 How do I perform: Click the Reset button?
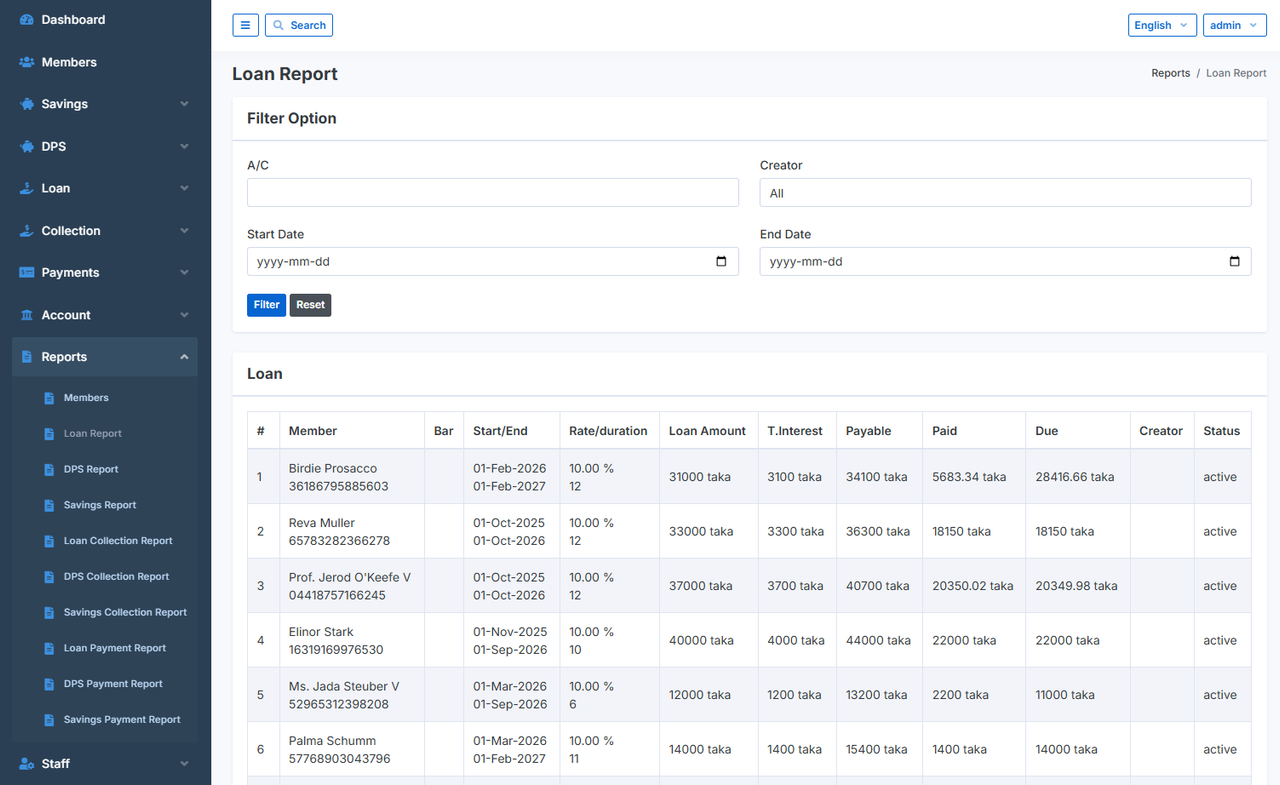[310, 305]
